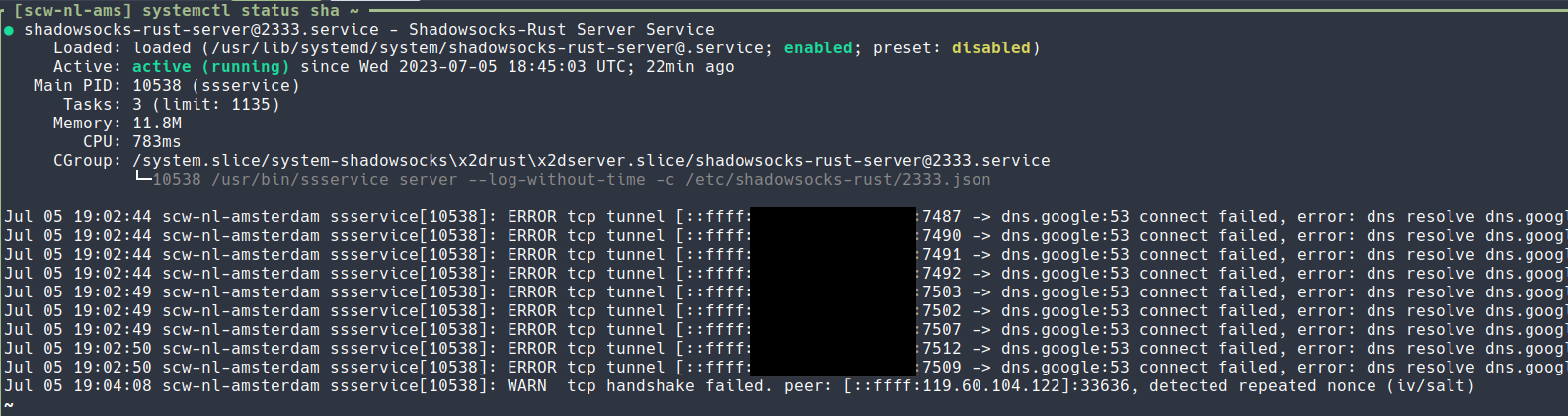This screenshot has height=416, width=1568.
Task: Click the WARN label in the handshake line
Action: (x=526, y=386)
